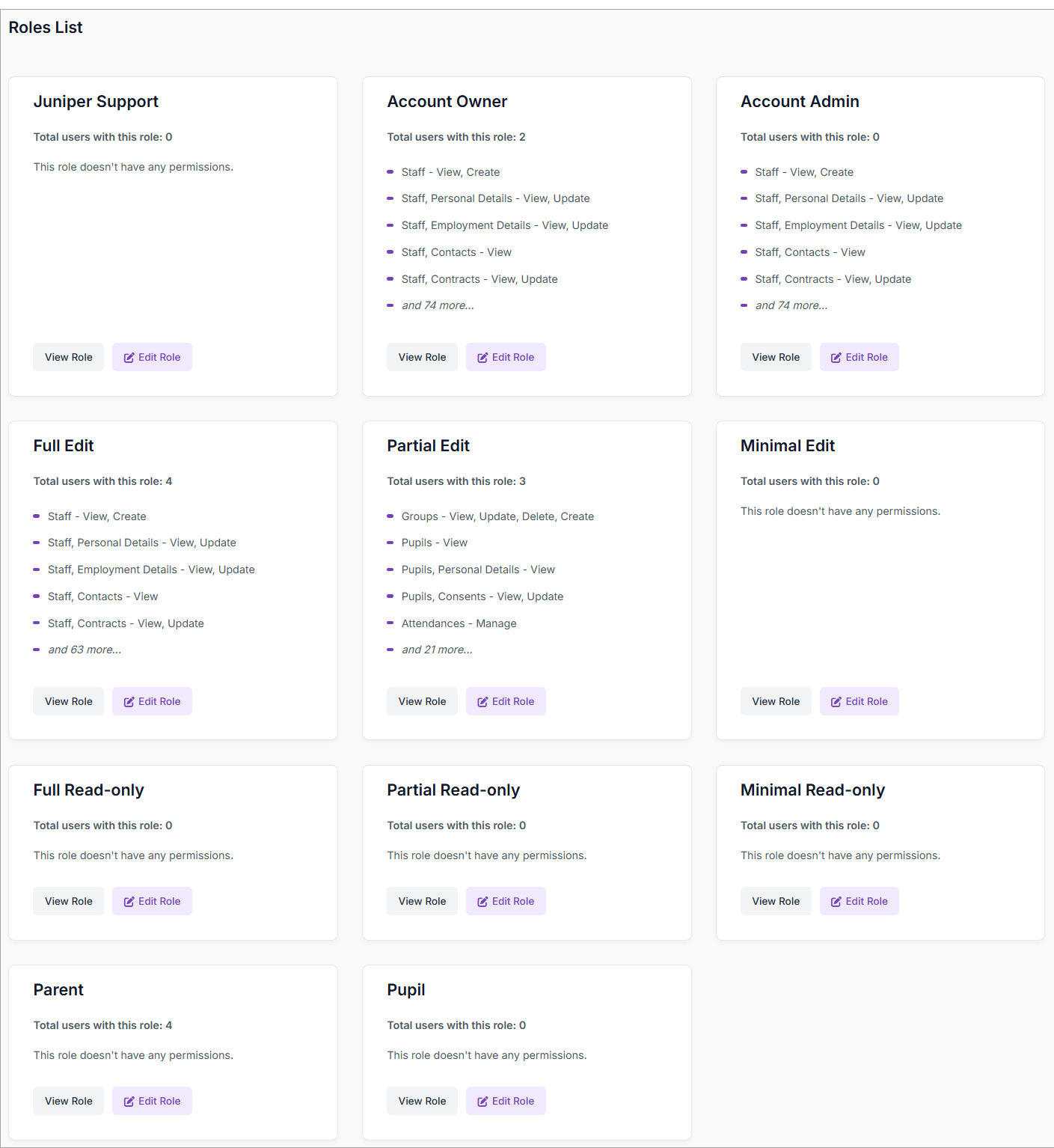
Task: View the Minimal Read-only role
Action: point(776,901)
